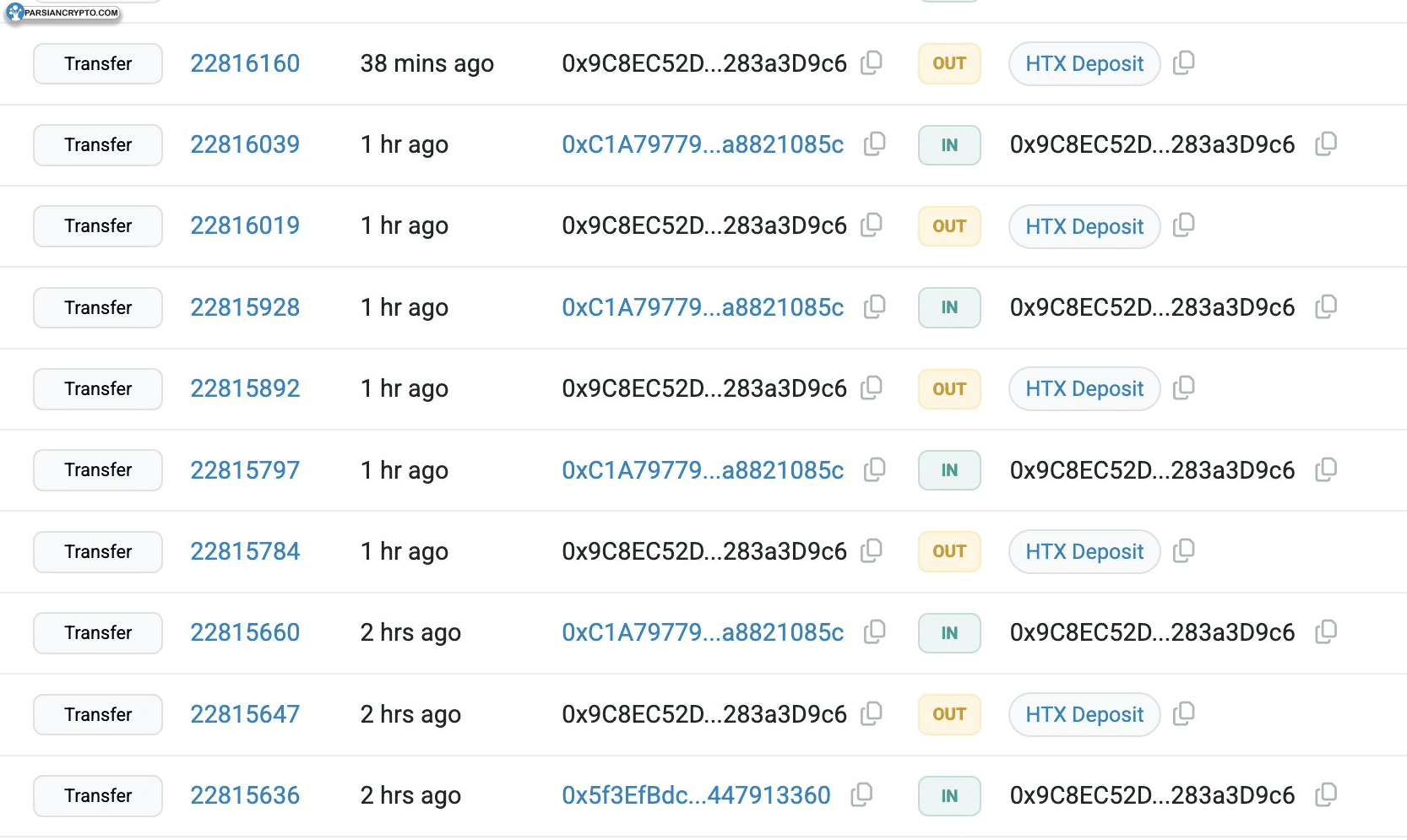Click OUT direction badge in block 22815892 row

[949, 389]
